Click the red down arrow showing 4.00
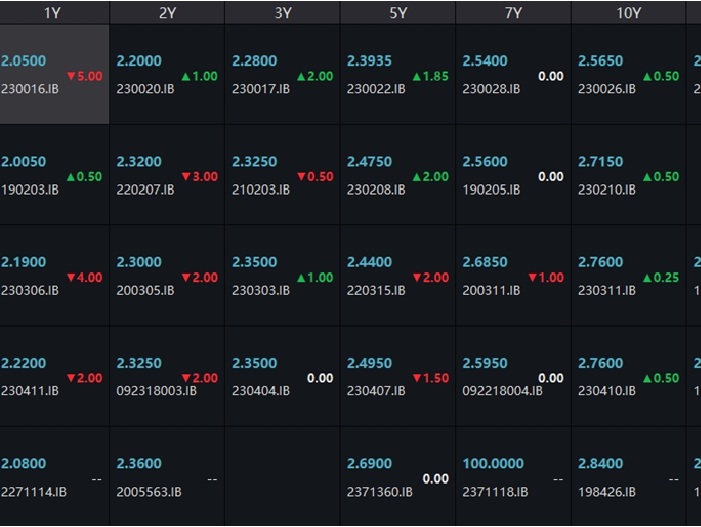Viewport: 701px width, 527px height. point(84,278)
